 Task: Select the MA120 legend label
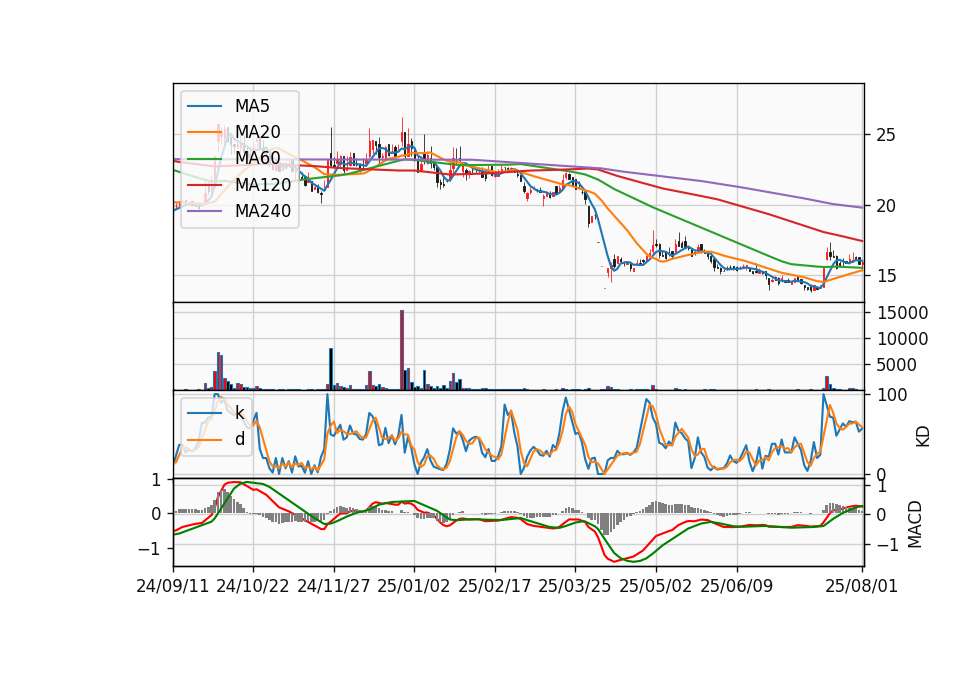tap(263, 184)
